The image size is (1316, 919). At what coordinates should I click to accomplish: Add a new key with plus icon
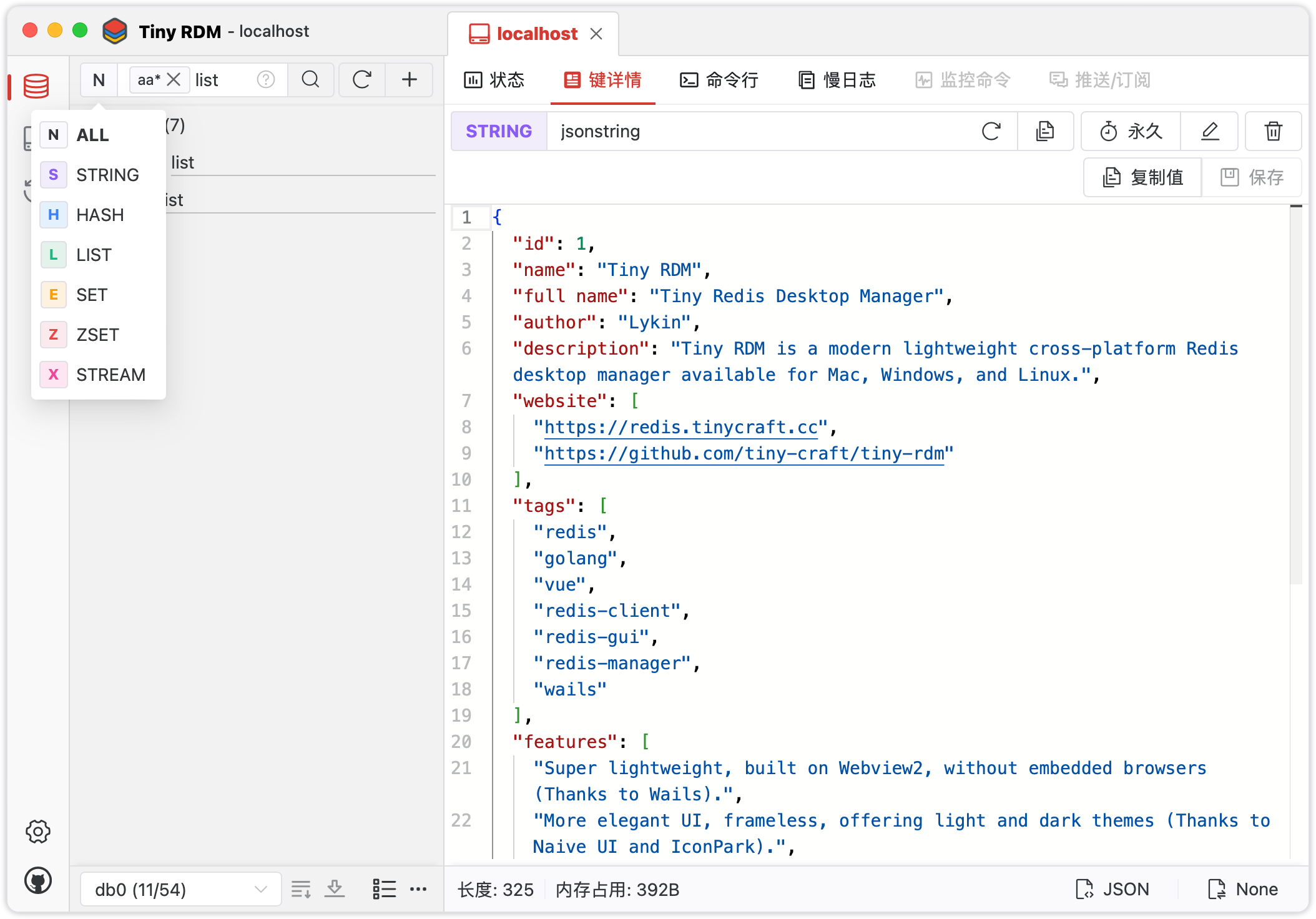[410, 80]
